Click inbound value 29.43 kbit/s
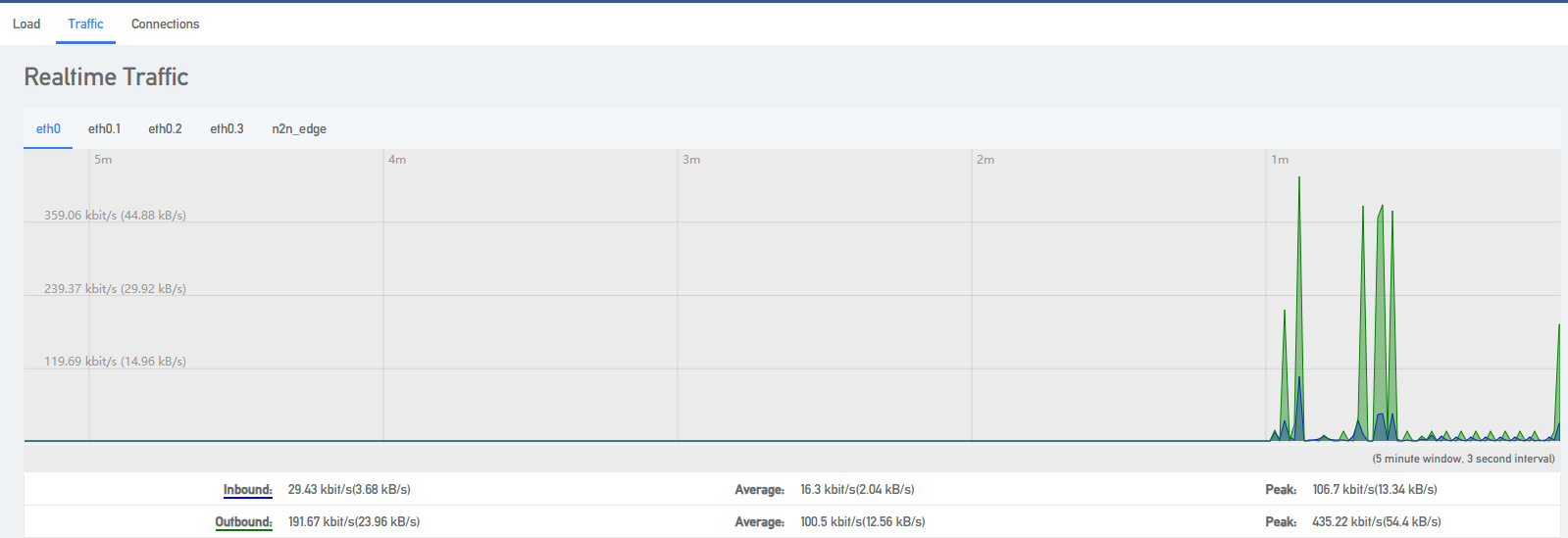 [x=349, y=490]
